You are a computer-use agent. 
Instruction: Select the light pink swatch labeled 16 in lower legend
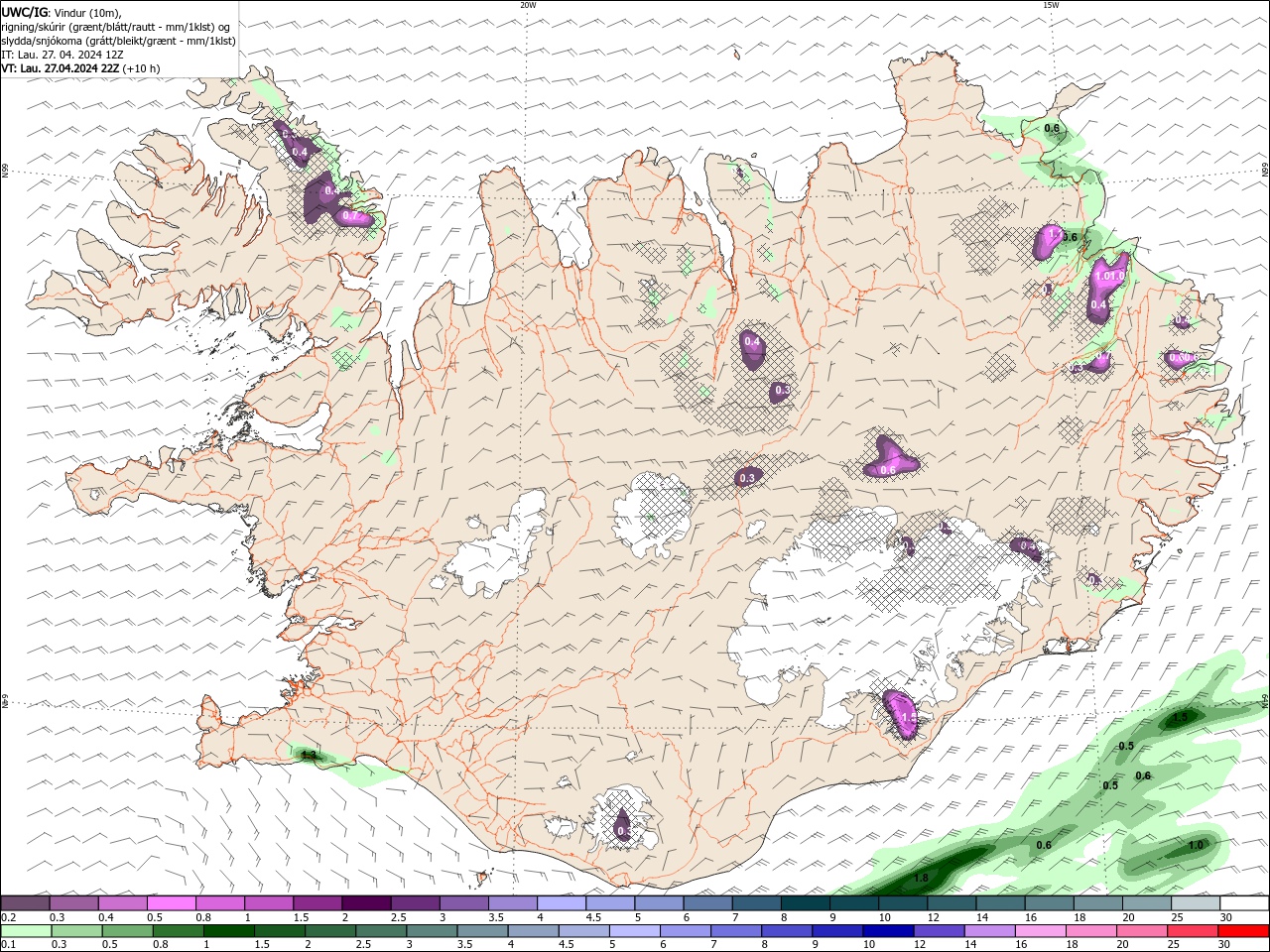[1041, 931]
